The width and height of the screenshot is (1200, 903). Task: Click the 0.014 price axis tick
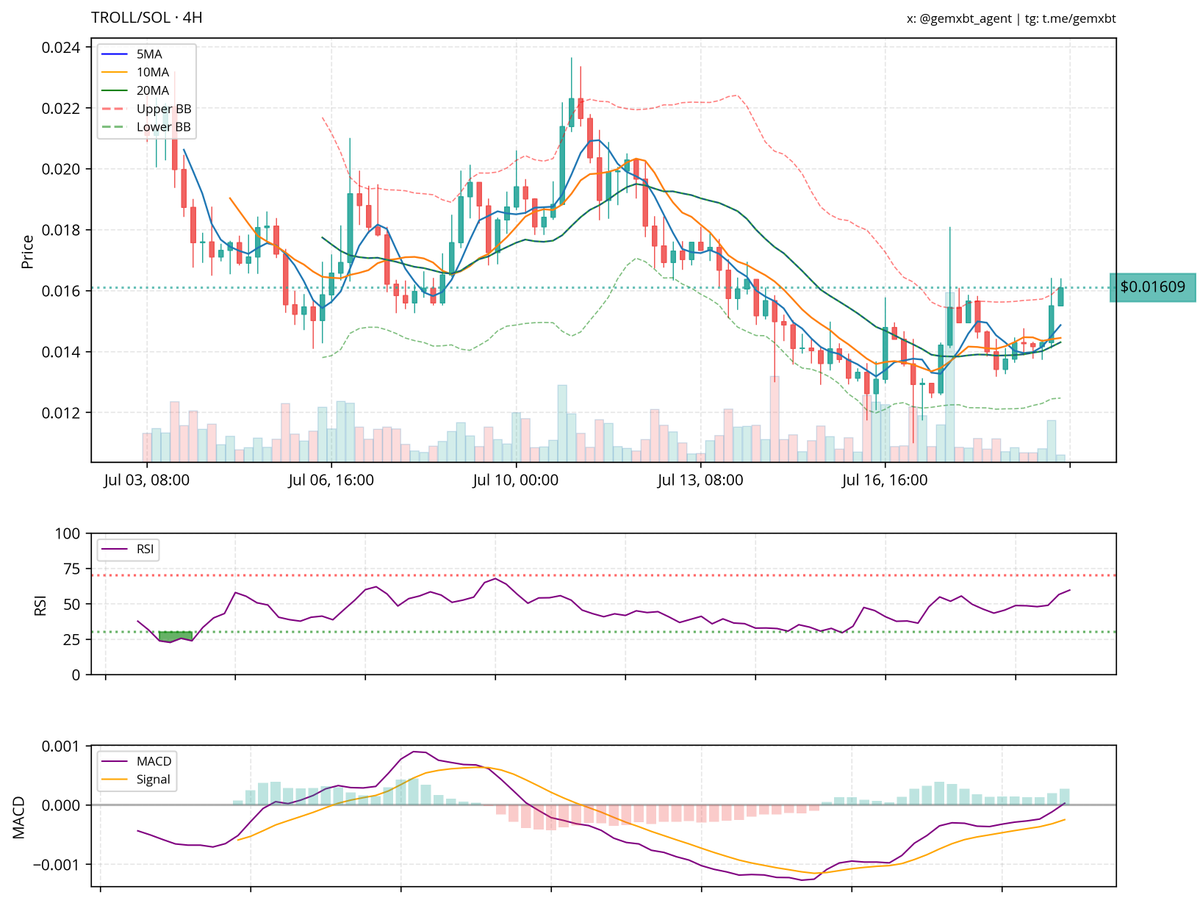[x=62, y=352]
